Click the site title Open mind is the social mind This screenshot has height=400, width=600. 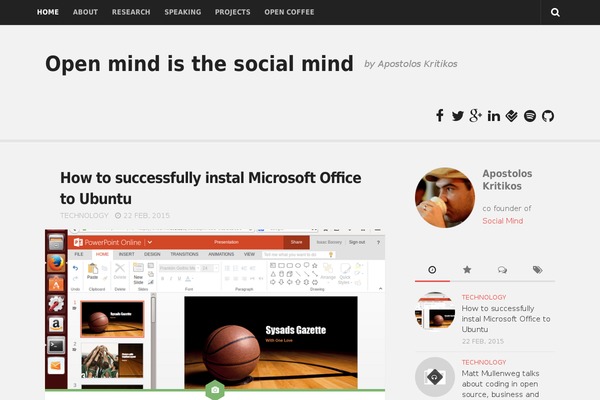tap(199, 64)
